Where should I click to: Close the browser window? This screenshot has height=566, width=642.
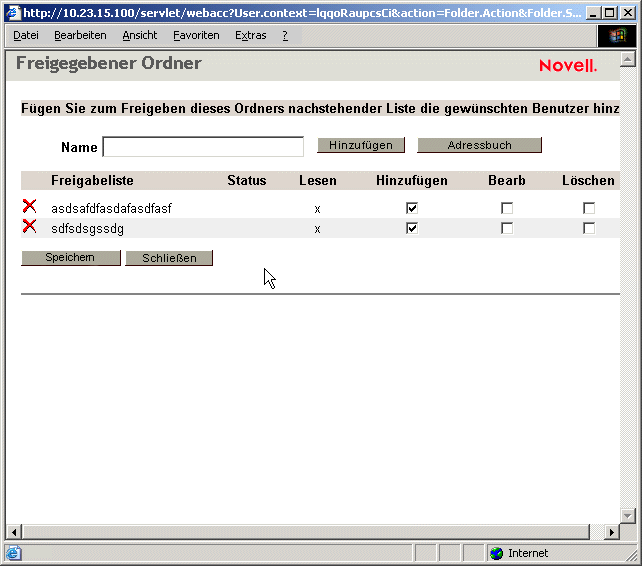[628, 13]
